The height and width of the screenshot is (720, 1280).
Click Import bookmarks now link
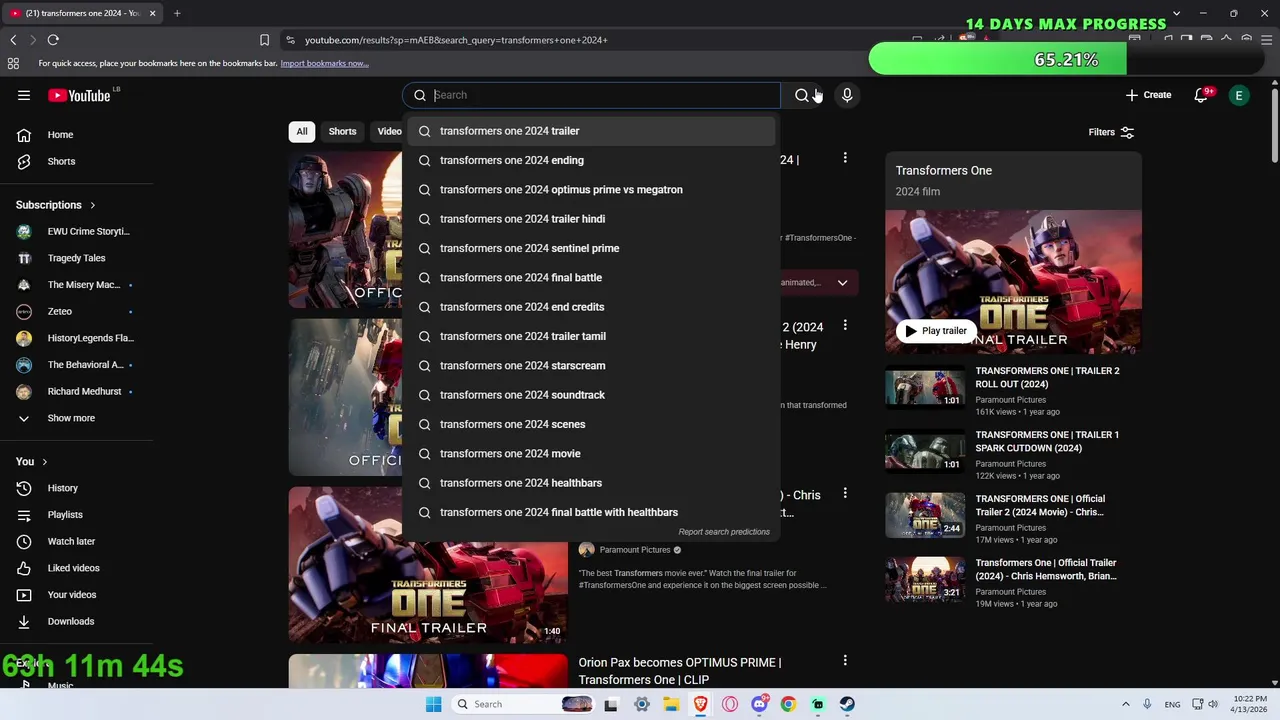pos(324,63)
